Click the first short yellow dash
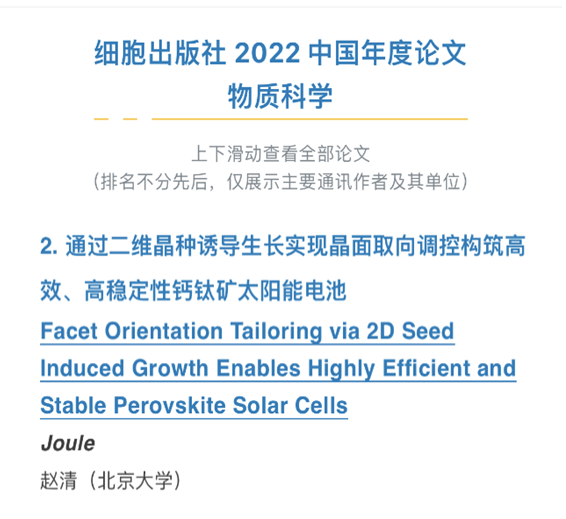 click(101, 119)
